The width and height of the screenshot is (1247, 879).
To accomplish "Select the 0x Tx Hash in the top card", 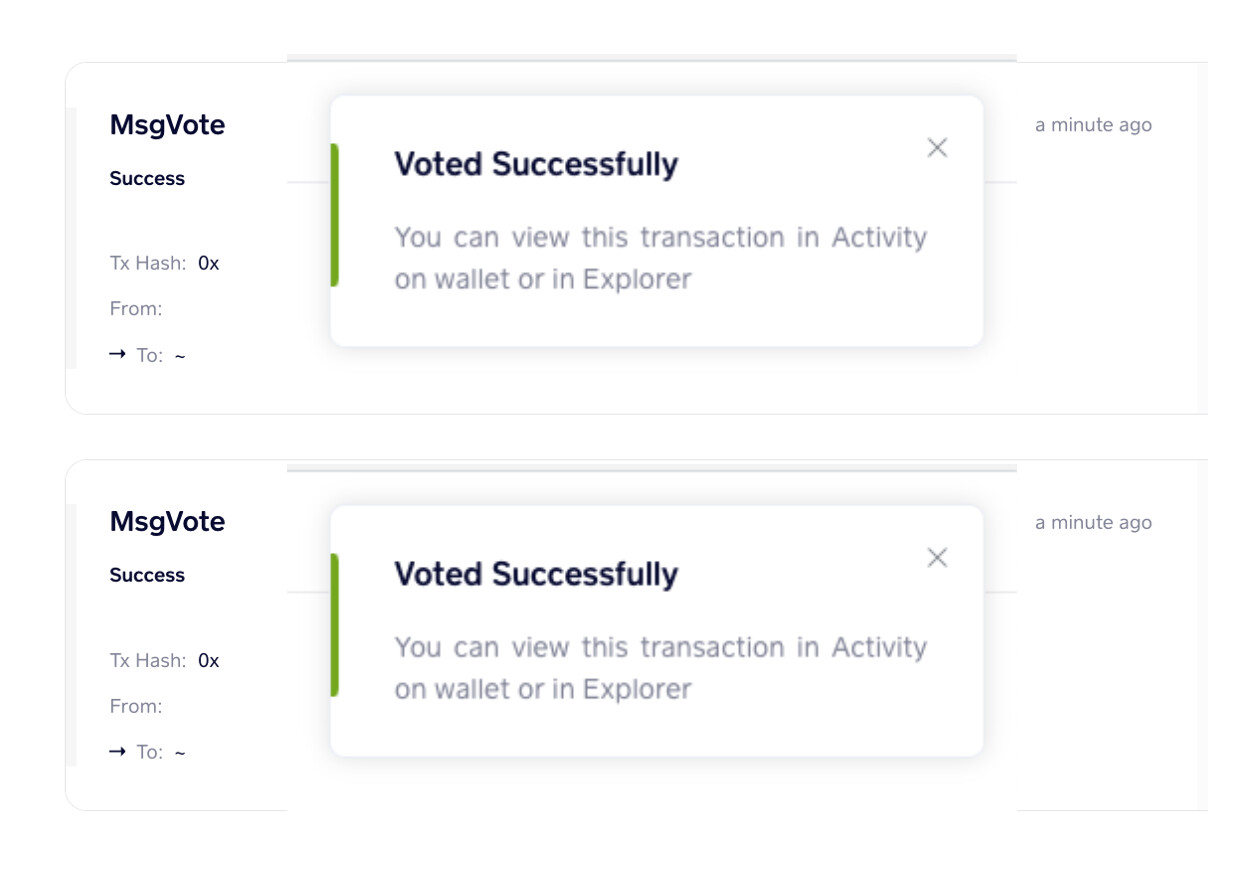I will [x=208, y=264].
